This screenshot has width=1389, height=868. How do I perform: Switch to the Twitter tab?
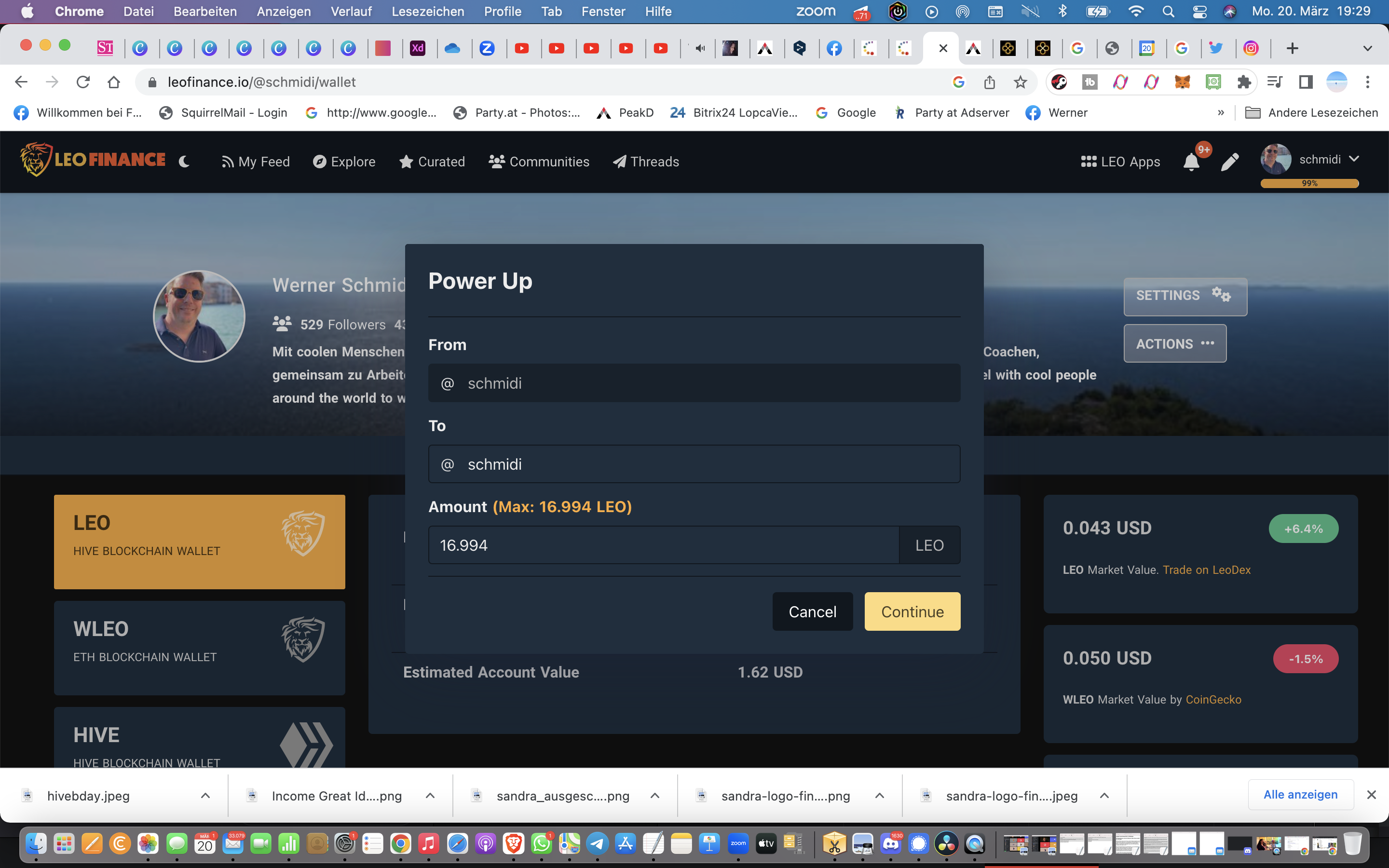tap(1216, 48)
